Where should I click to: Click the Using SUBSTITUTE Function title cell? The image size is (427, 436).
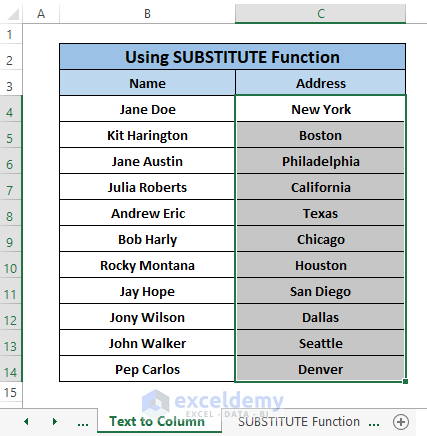click(x=233, y=57)
